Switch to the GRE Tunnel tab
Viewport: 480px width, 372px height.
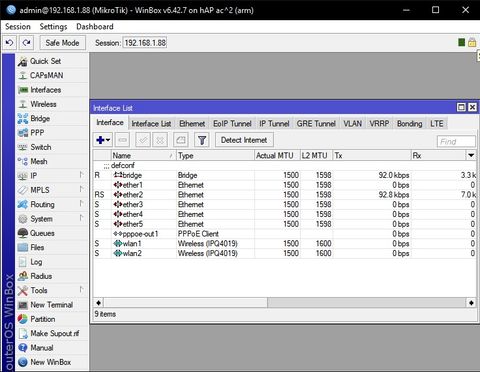pyautogui.click(x=316, y=124)
